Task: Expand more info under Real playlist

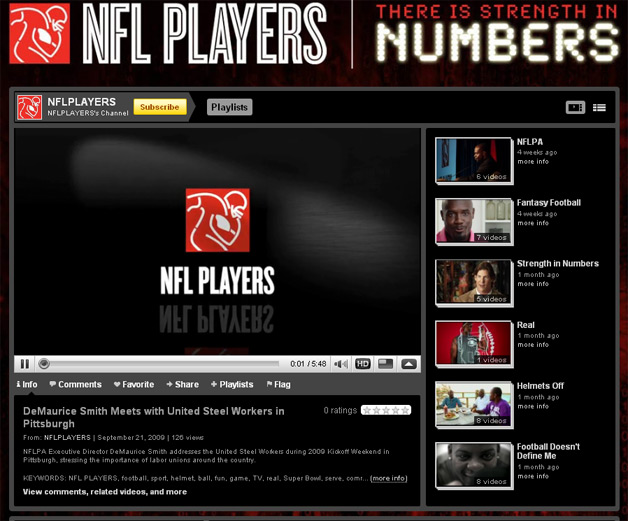Action: (x=533, y=344)
